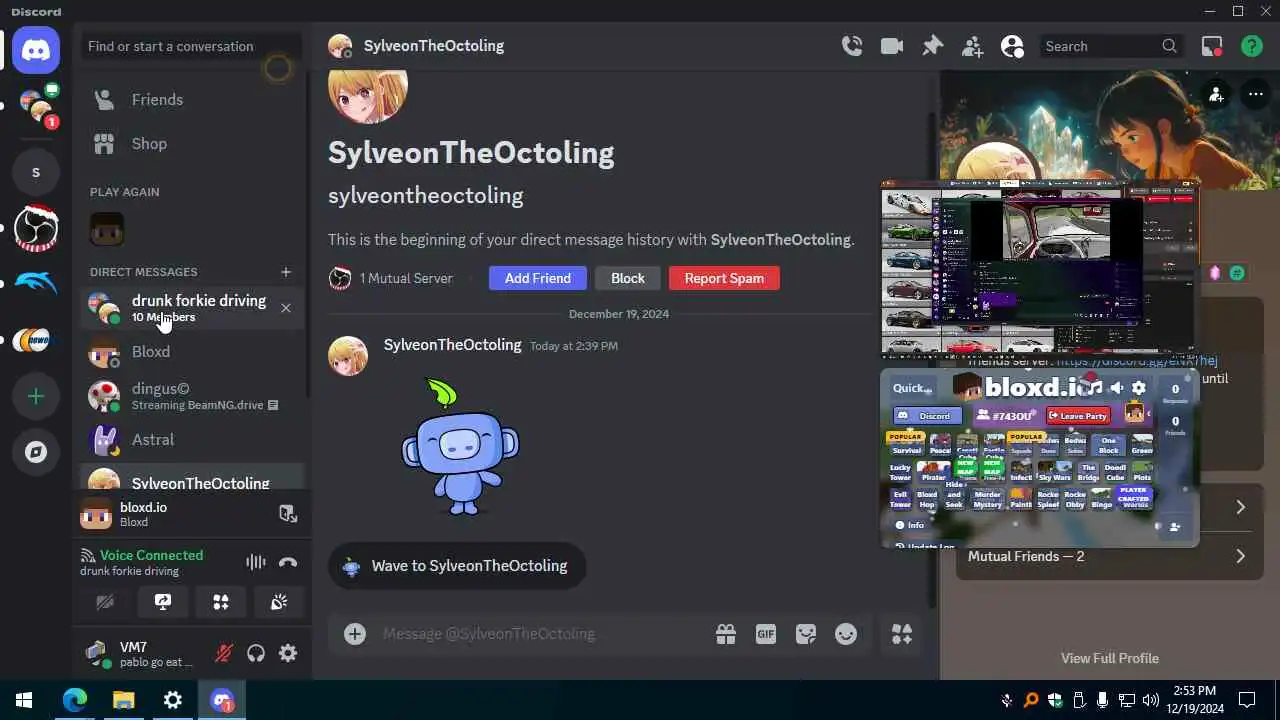Click Add Friend button

[x=538, y=278]
